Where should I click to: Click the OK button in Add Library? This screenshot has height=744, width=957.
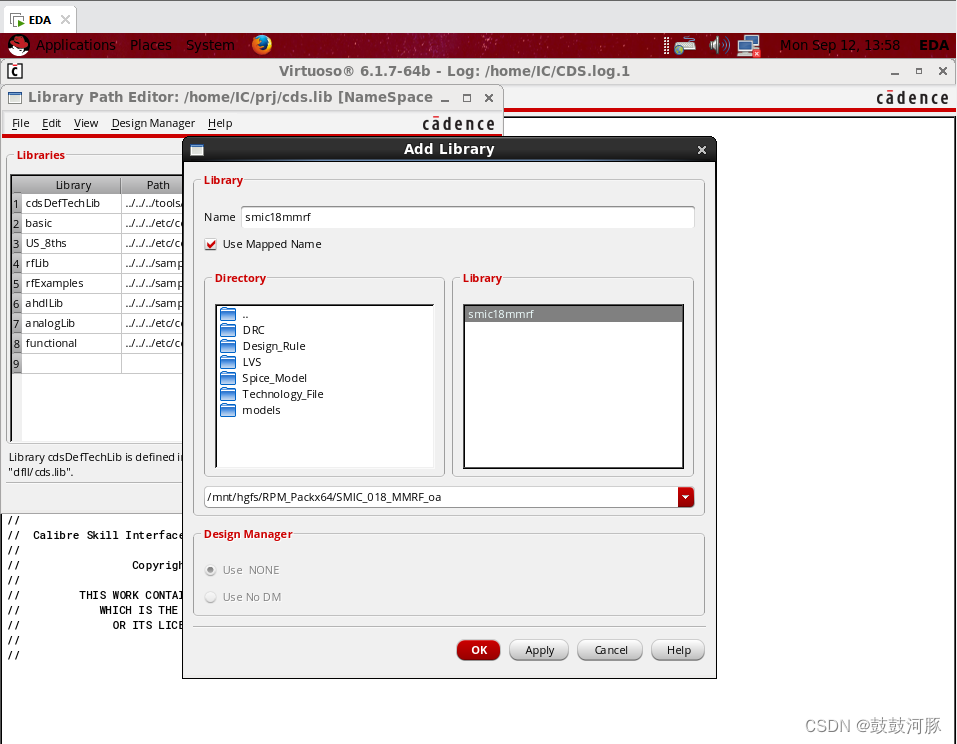pyautogui.click(x=478, y=649)
